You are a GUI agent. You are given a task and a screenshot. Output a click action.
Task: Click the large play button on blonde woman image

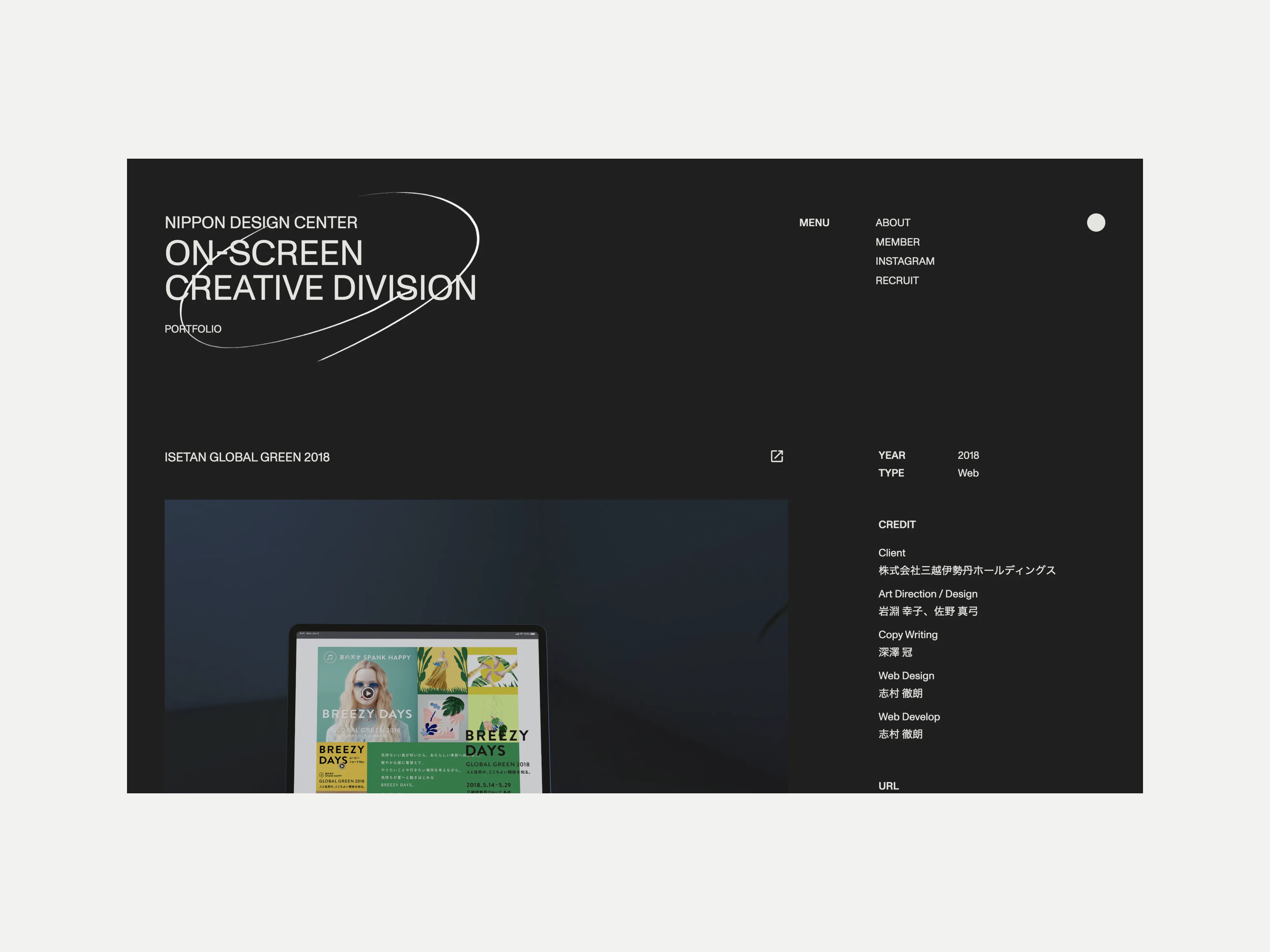click(x=368, y=693)
